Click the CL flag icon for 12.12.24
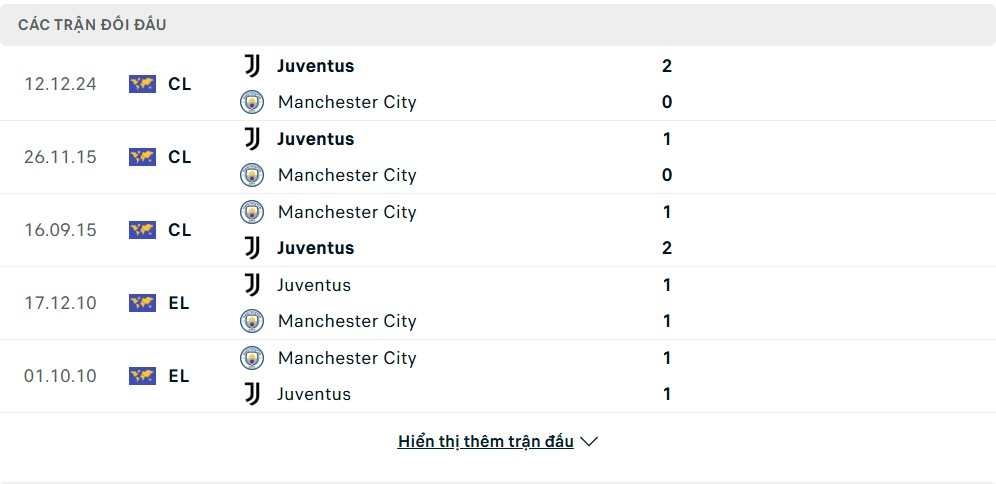This screenshot has width=996, height=484. 142,84
